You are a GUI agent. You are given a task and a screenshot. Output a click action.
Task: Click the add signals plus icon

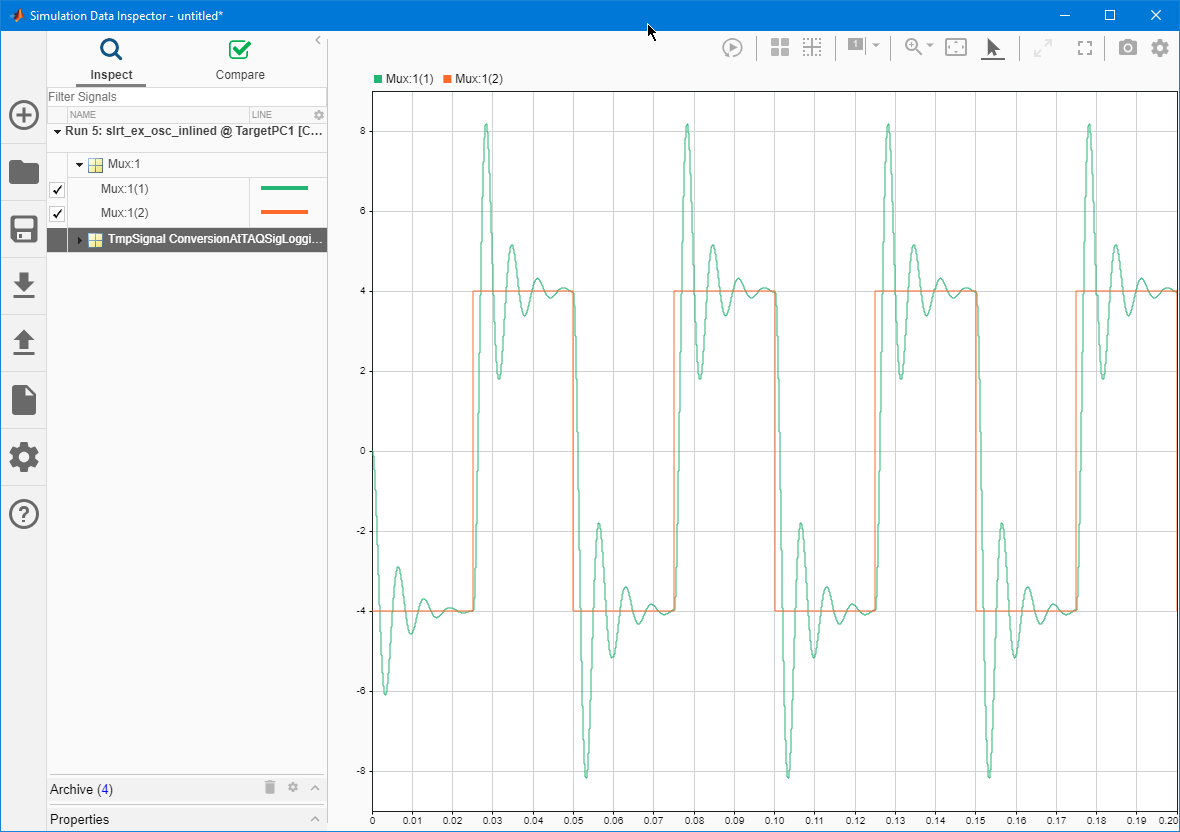coord(23,115)
